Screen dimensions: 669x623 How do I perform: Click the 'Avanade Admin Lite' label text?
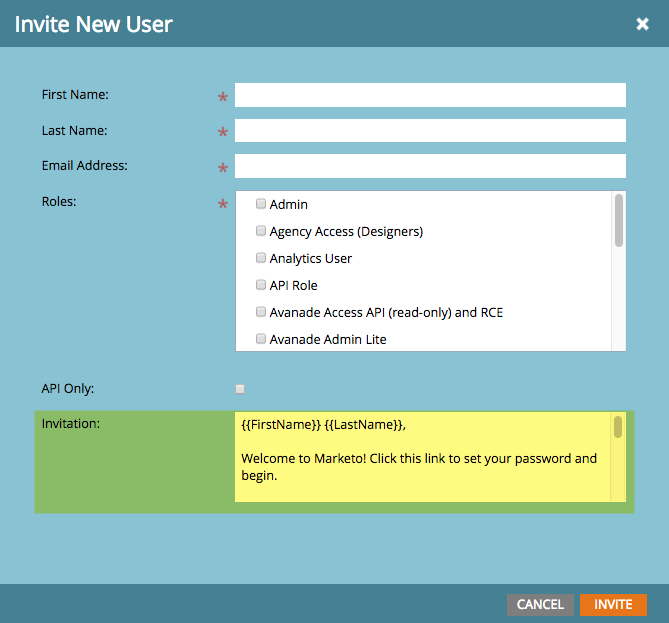(x=328, y=340)
